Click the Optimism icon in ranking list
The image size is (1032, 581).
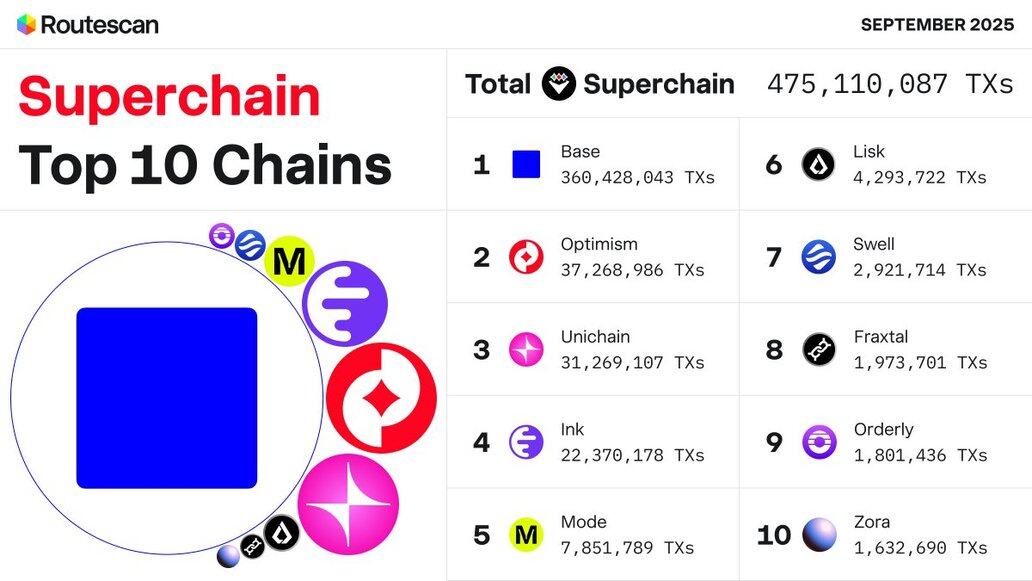526,257
